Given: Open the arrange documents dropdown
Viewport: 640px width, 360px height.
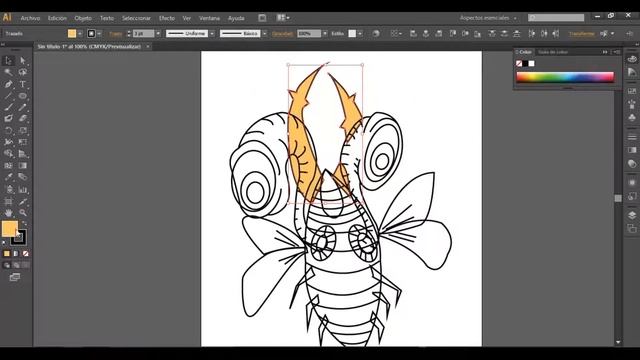Looking at the screenshot, I should coord(283,18).
